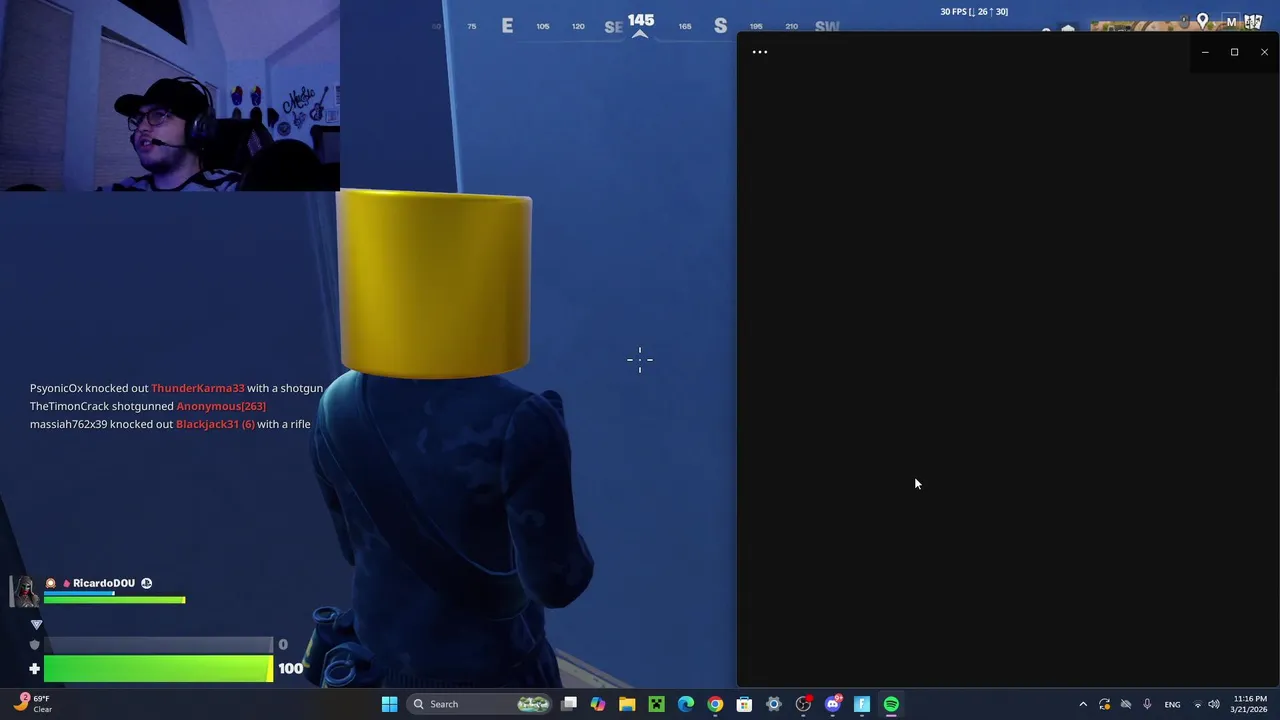This screenshot has height=720, width=1280.
Task: Click kill feed name Anonymous[263]
Action: [221, 406]
